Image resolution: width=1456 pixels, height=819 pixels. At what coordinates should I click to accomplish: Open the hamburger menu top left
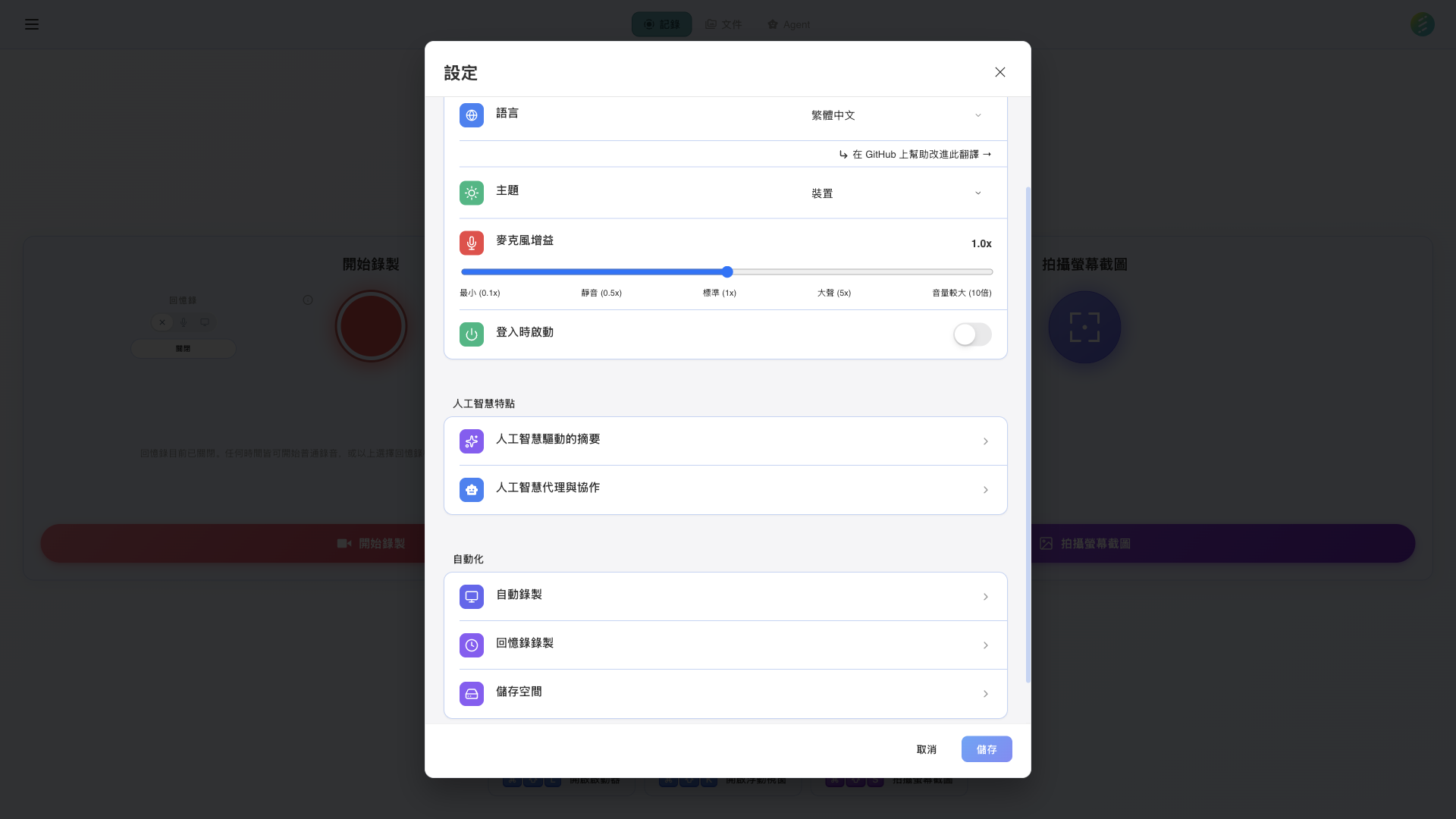(x=32, y=24)
